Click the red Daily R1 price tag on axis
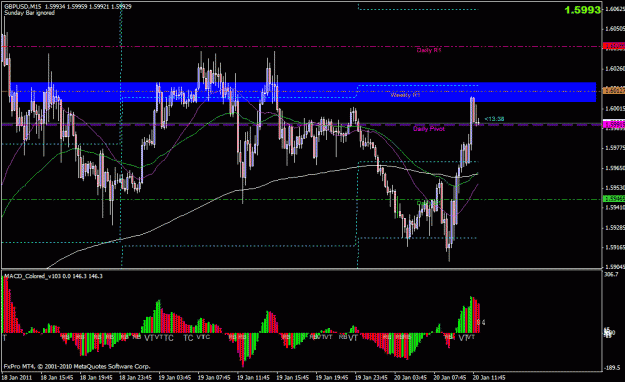Viewport: 625px width, 382px height. 614,46
